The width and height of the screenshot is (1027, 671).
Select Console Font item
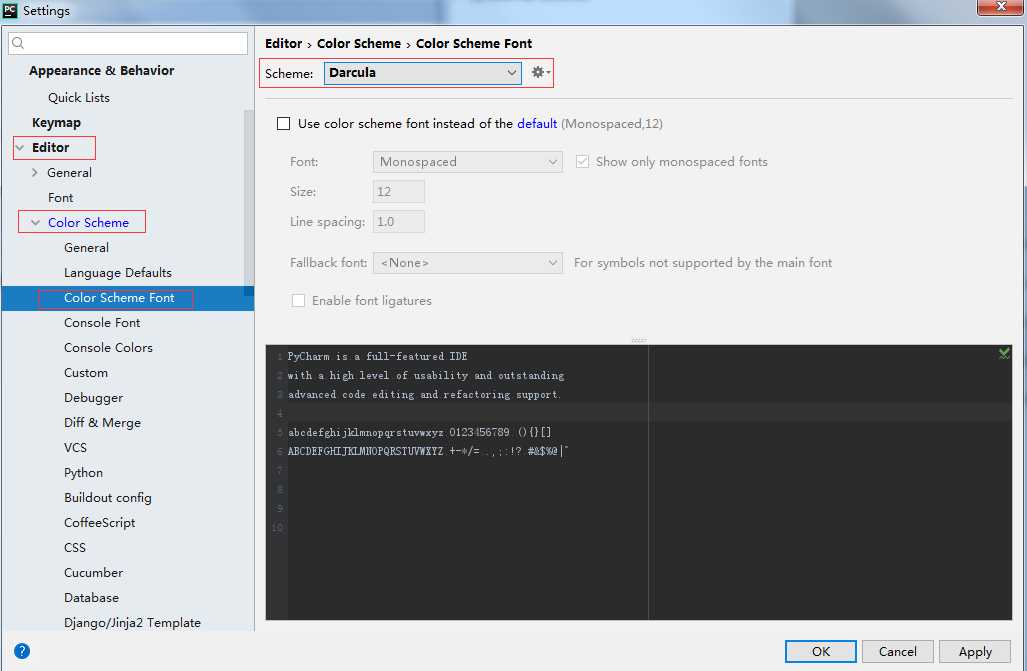pyautogui.click(x=102, y=322)
